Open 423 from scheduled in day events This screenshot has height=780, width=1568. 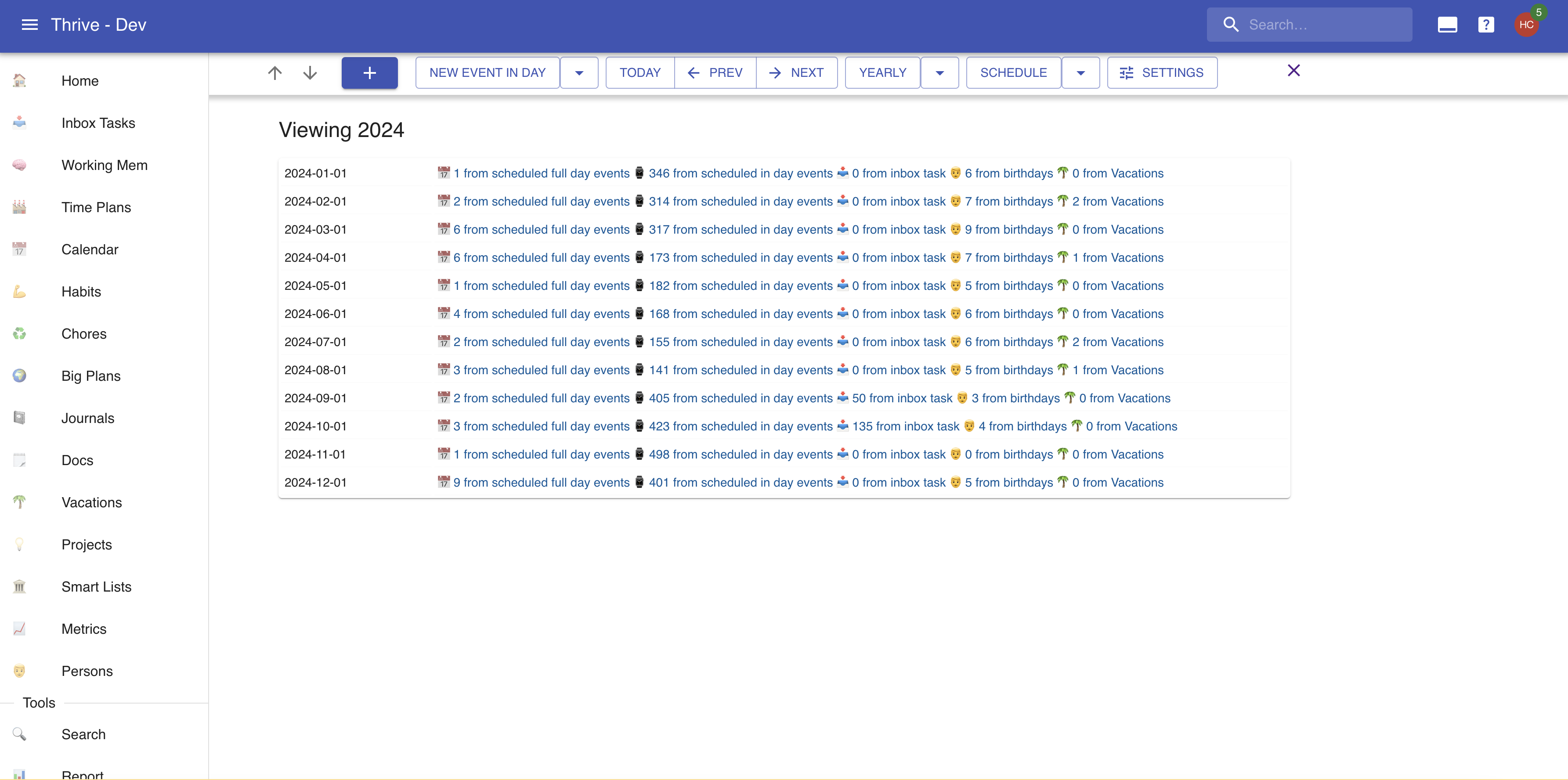coord(740,426)
